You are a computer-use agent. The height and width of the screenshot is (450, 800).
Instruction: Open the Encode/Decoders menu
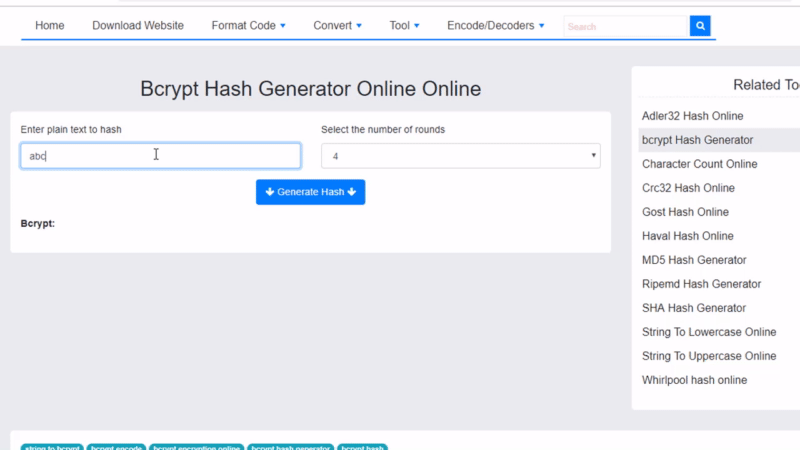(x=496, y=26)
